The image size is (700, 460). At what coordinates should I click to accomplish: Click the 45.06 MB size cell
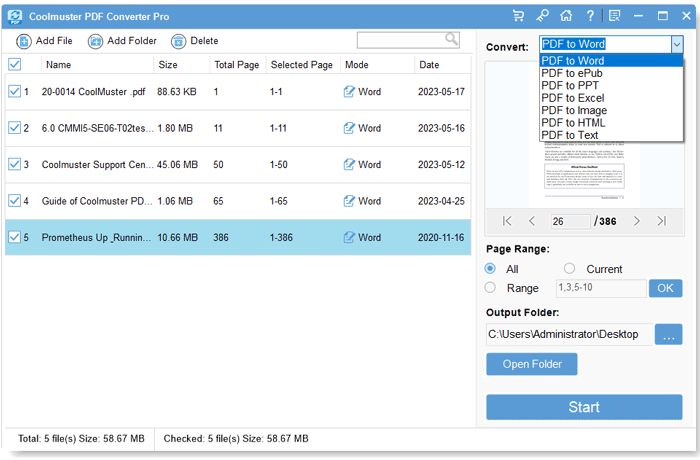tap(177, 164)
